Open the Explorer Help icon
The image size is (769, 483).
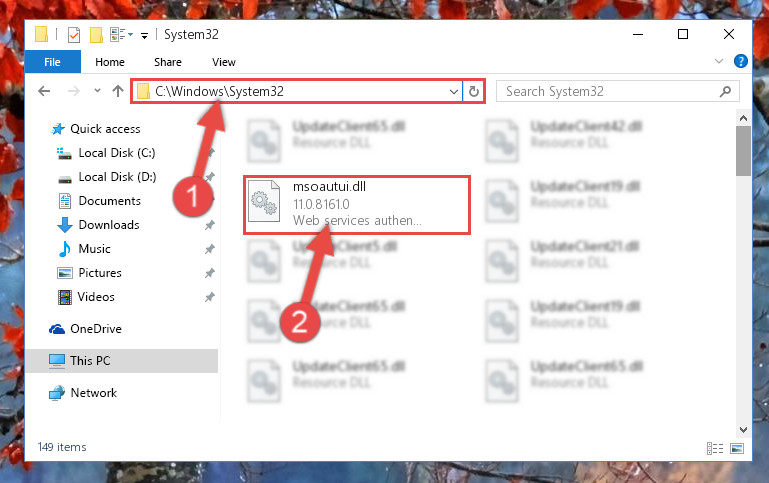[x=741, y=61]
